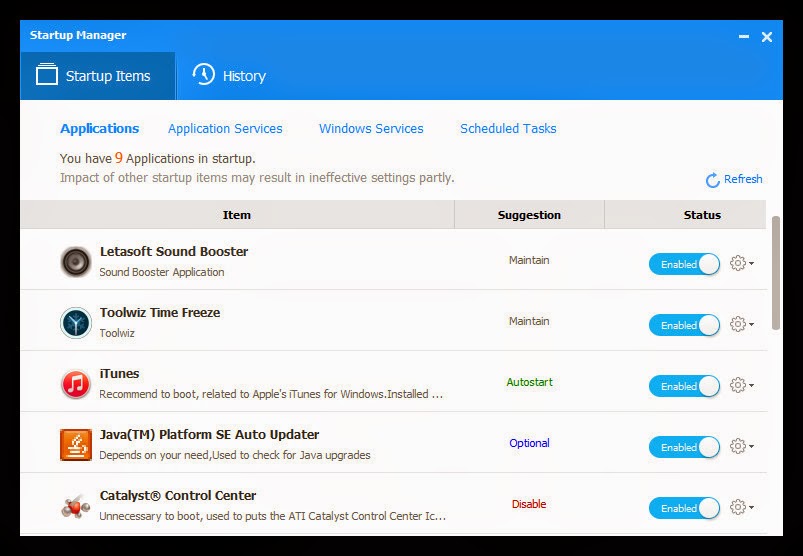Click the Refresh circular arrow icon

pos(712,180)
